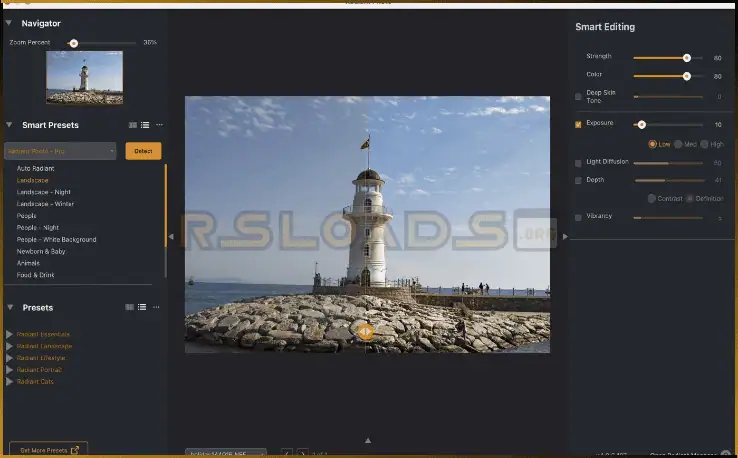Collapse the Navigator panel
The image size is (738, 458).
(x=8, y=23)
